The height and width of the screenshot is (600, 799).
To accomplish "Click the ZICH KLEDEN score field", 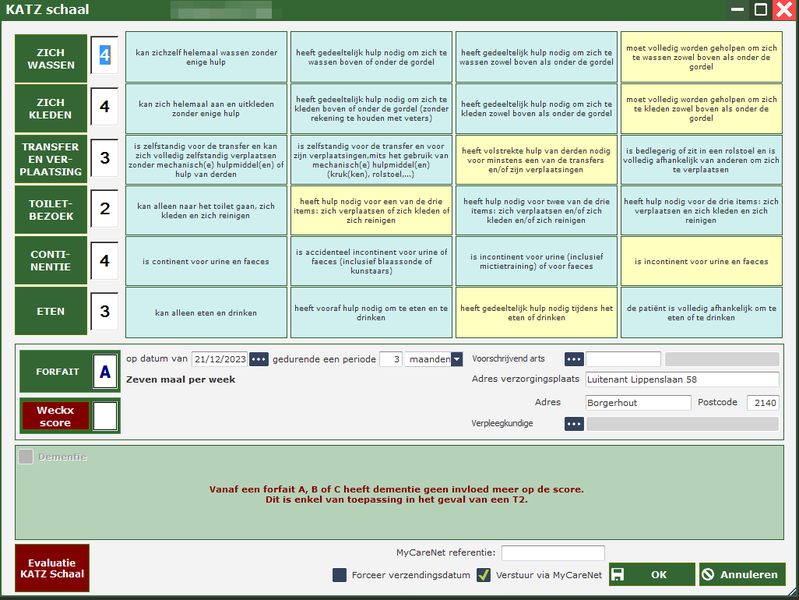I will (x=104, y=106).
